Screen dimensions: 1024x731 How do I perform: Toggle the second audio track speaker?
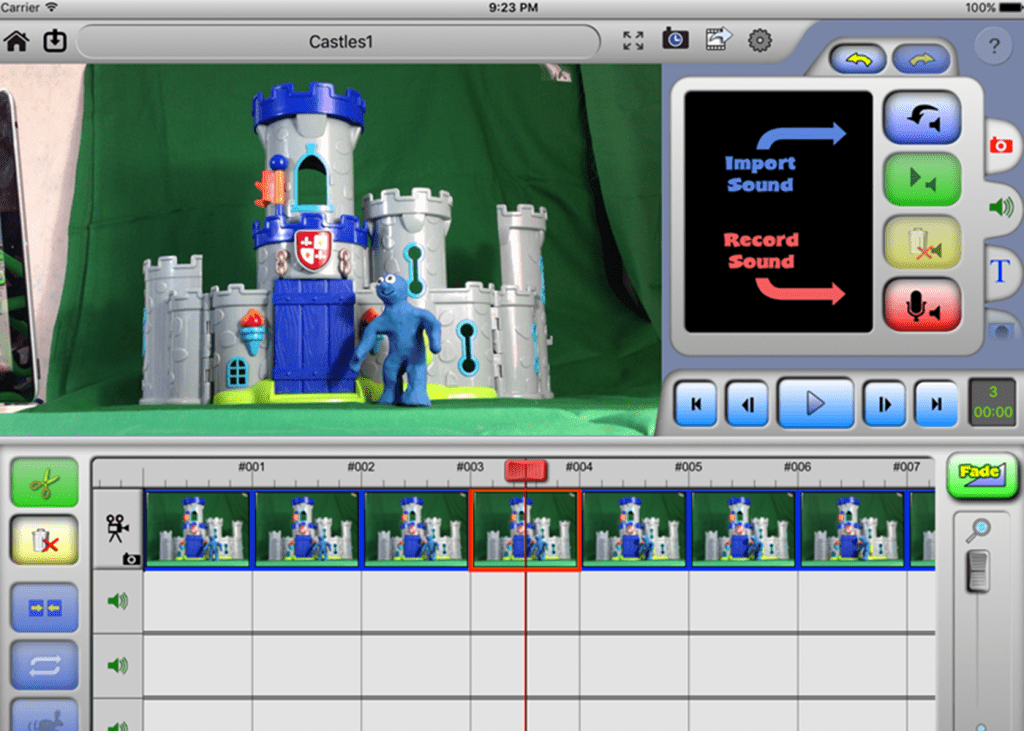coord(118,666)
